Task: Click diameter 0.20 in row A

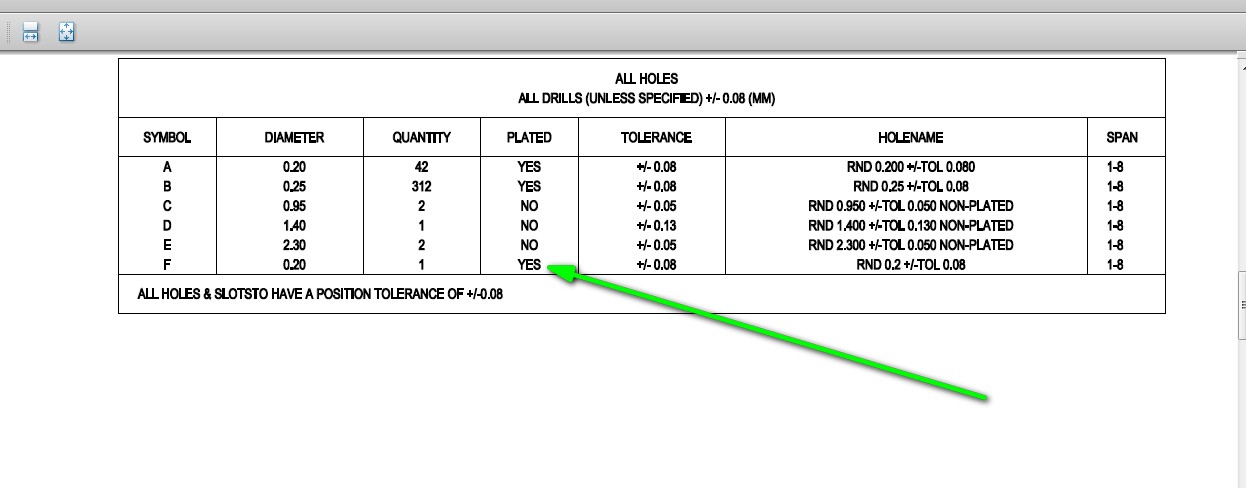Action: [294, 167]
